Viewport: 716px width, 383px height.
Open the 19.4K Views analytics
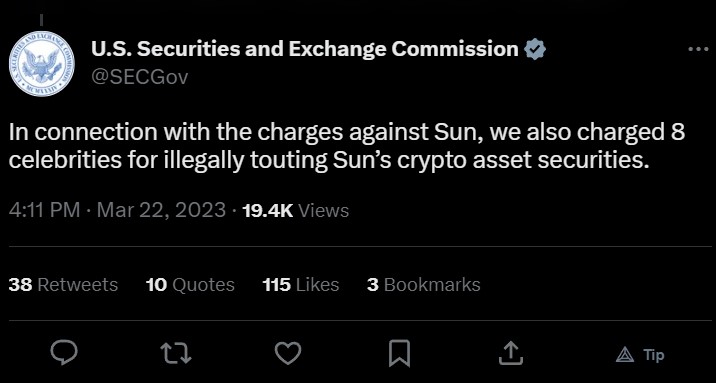coord(295,210)
